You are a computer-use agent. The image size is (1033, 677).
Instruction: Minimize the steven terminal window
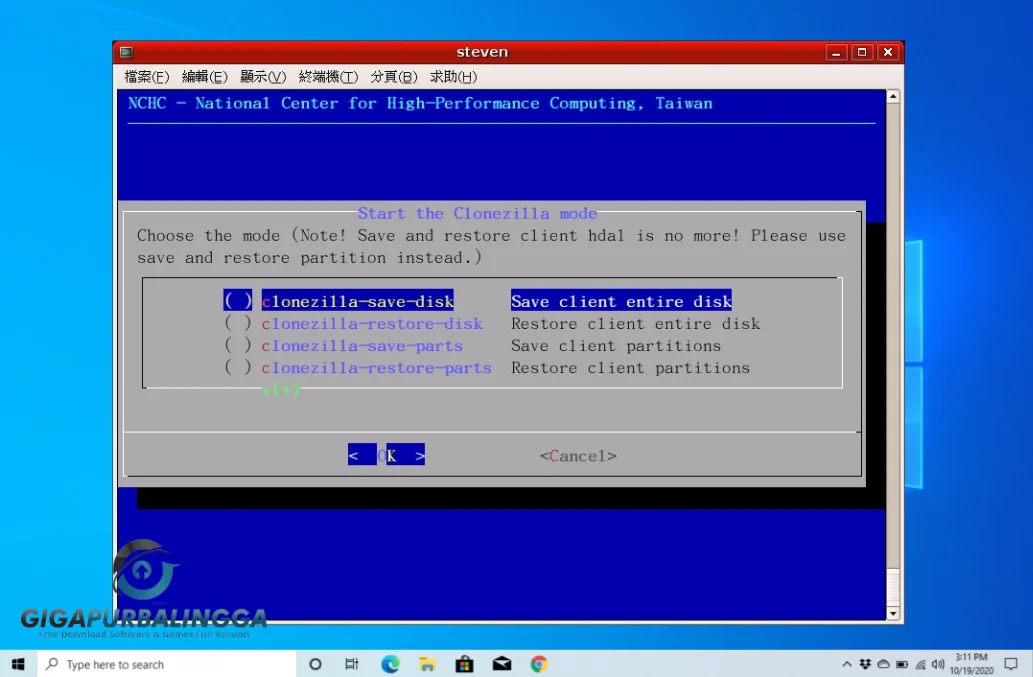coord(836,52)
